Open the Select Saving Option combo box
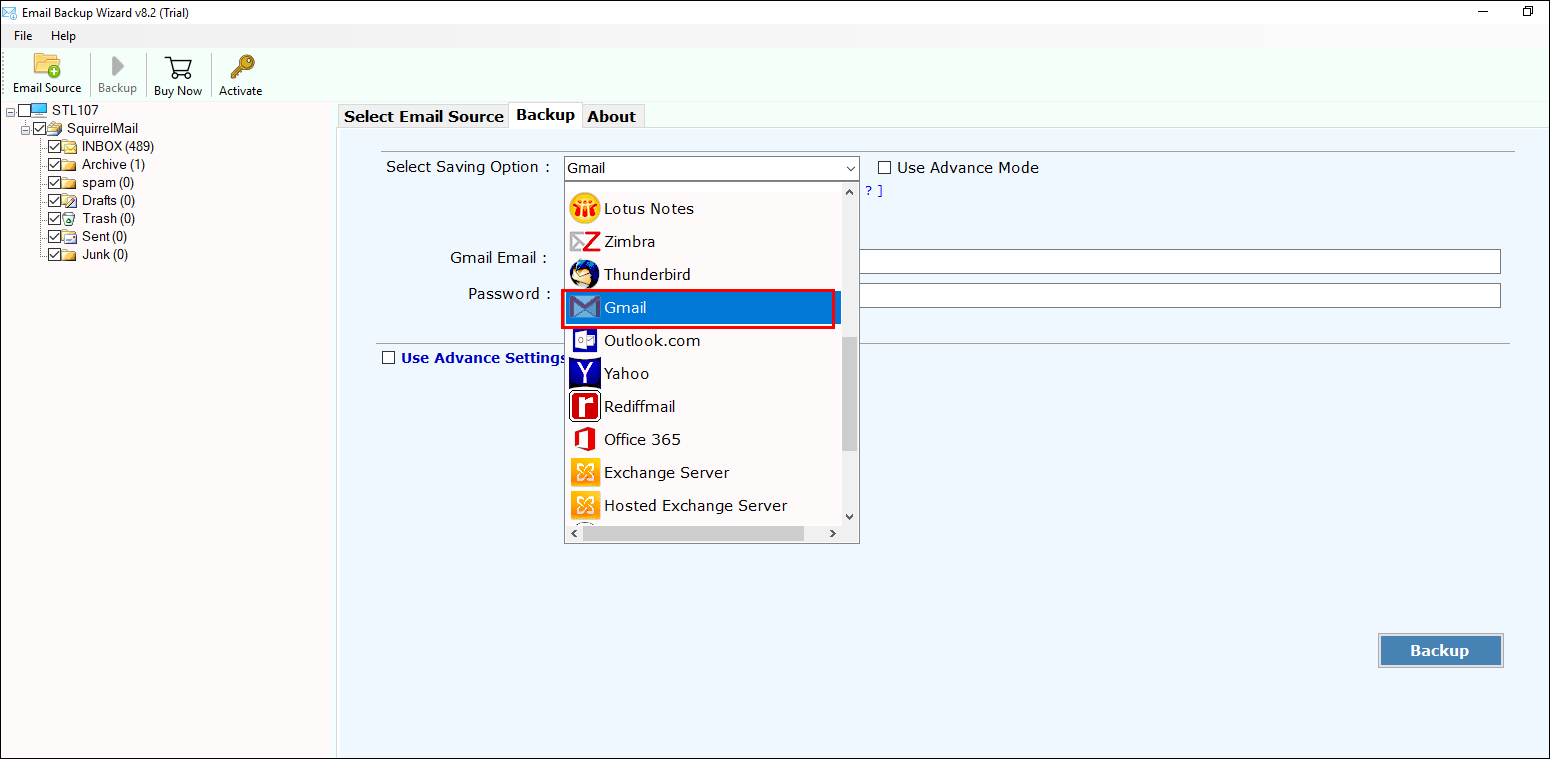This screenshot has height=759, width=1550. click(711, 168)
